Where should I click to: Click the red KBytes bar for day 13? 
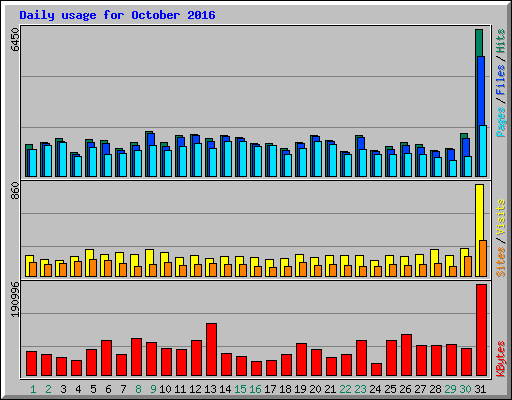(211, 350)
